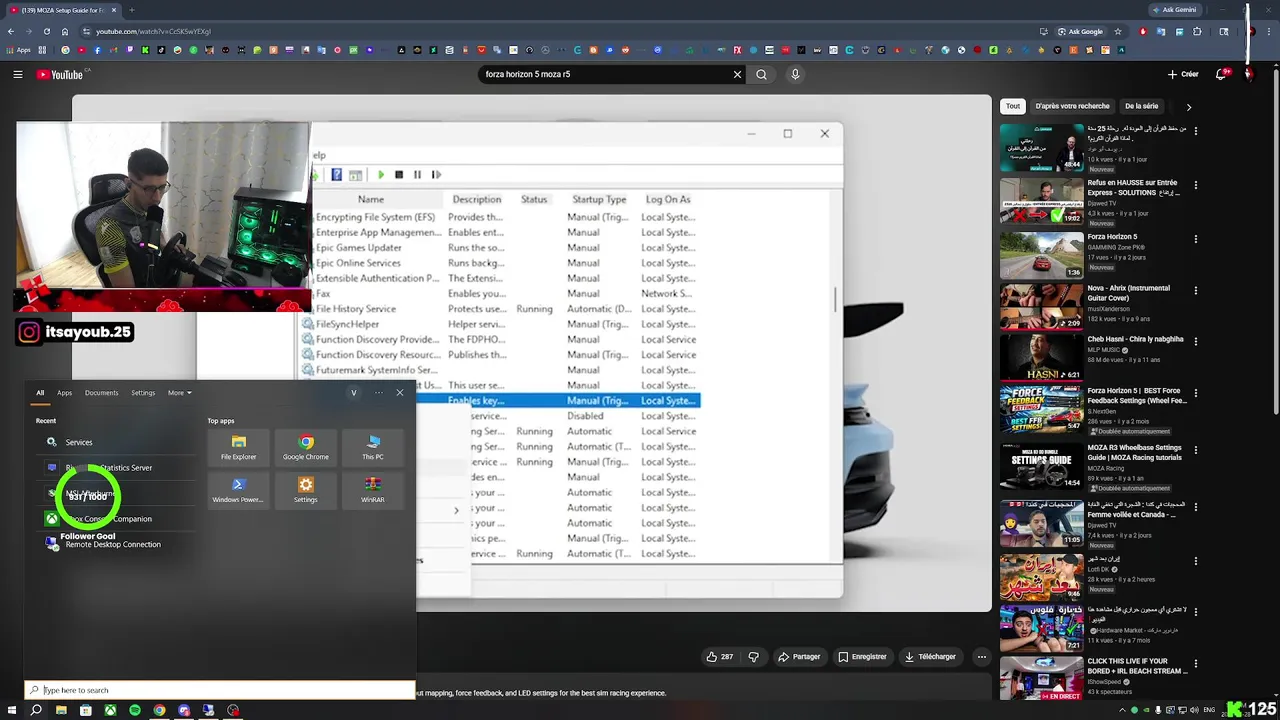This screenshot has width=1280, height=720.
Task: Switch to the Apps search filter
Action: pos(65,393)
